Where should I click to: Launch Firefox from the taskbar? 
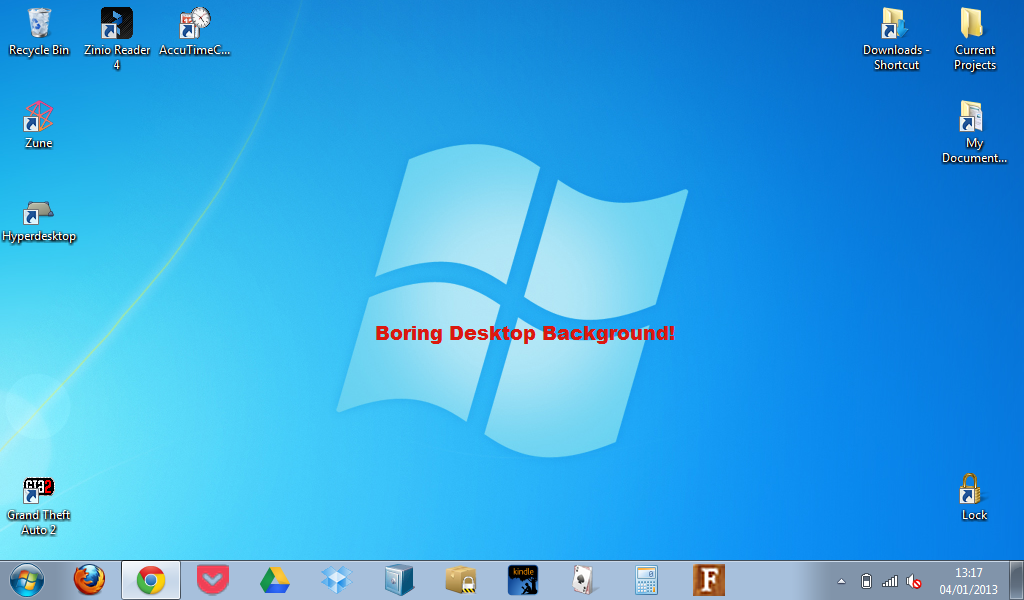pos(89,580)
